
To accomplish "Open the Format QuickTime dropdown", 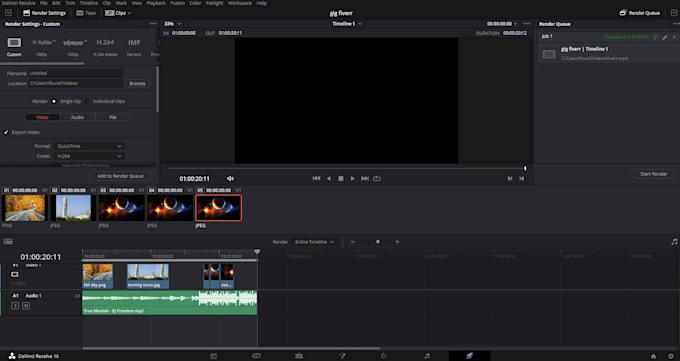I will tap(89, 146).
